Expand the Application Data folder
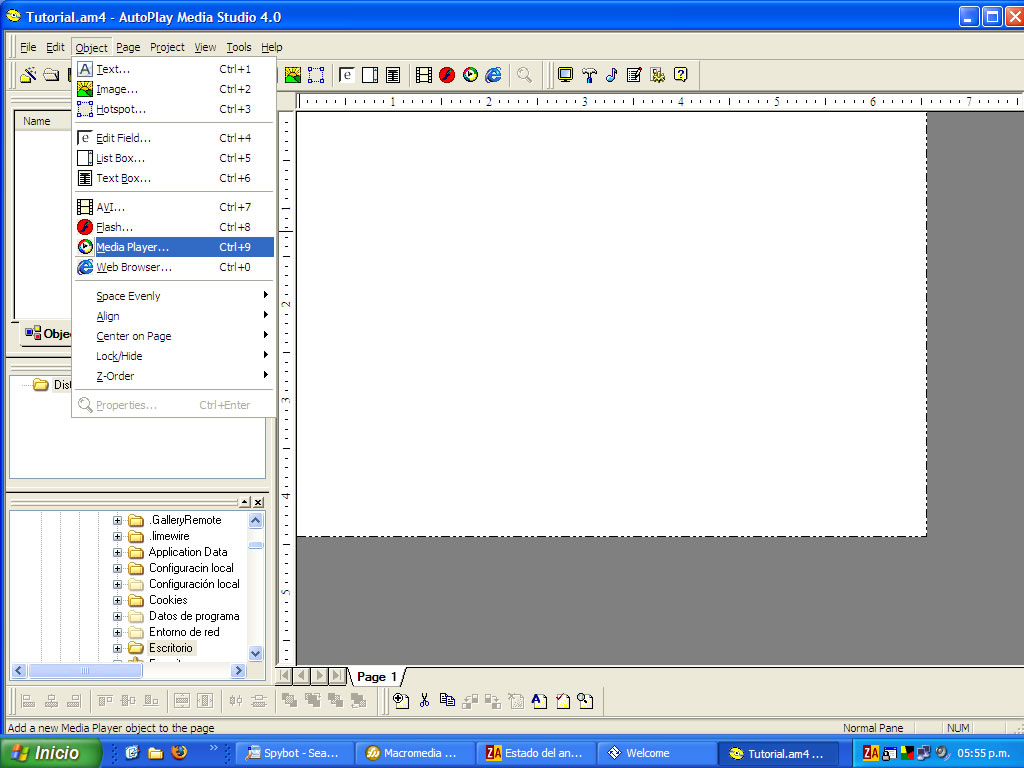The image size is (1024, 768). pos(118,552)
